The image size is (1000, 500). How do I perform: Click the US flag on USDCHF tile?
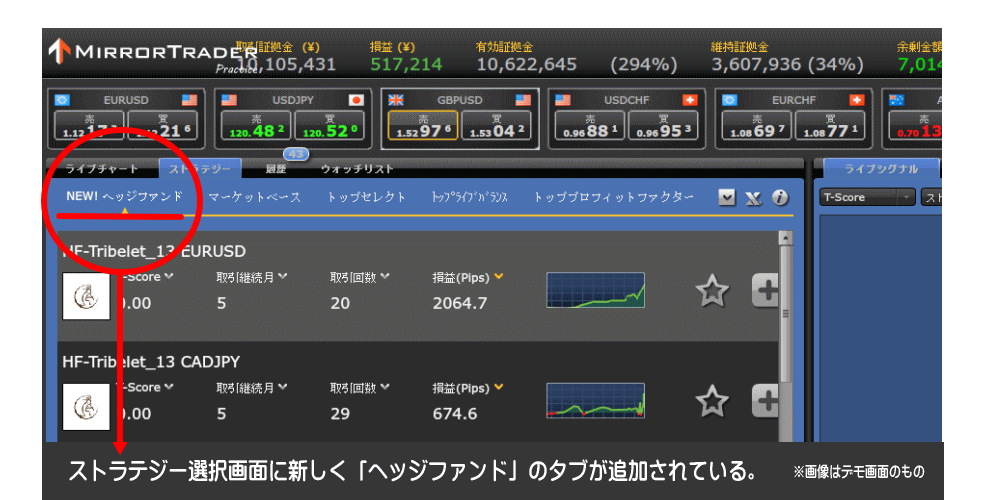pyautogui.click(x=563, y=100)
